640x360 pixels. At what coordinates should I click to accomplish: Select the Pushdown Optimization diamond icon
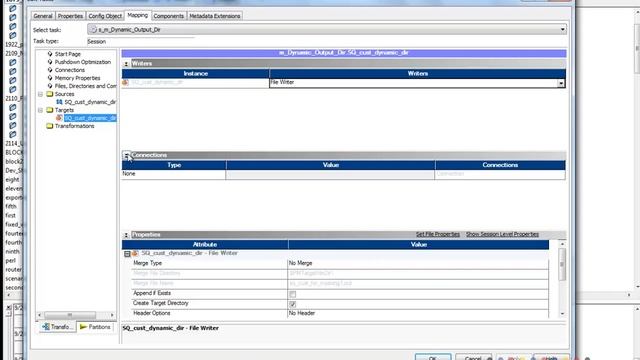pos(50,62)
